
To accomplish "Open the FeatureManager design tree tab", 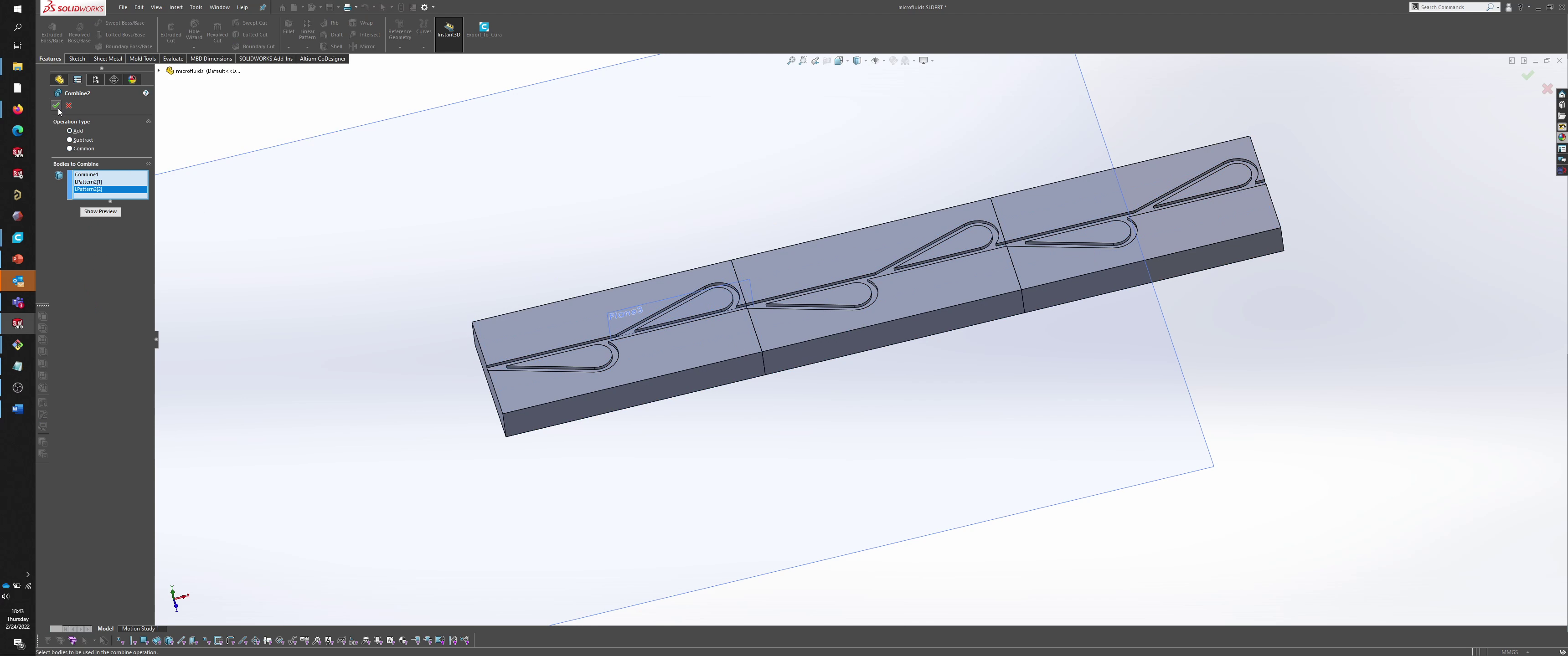I will click(x=59, y=80).
